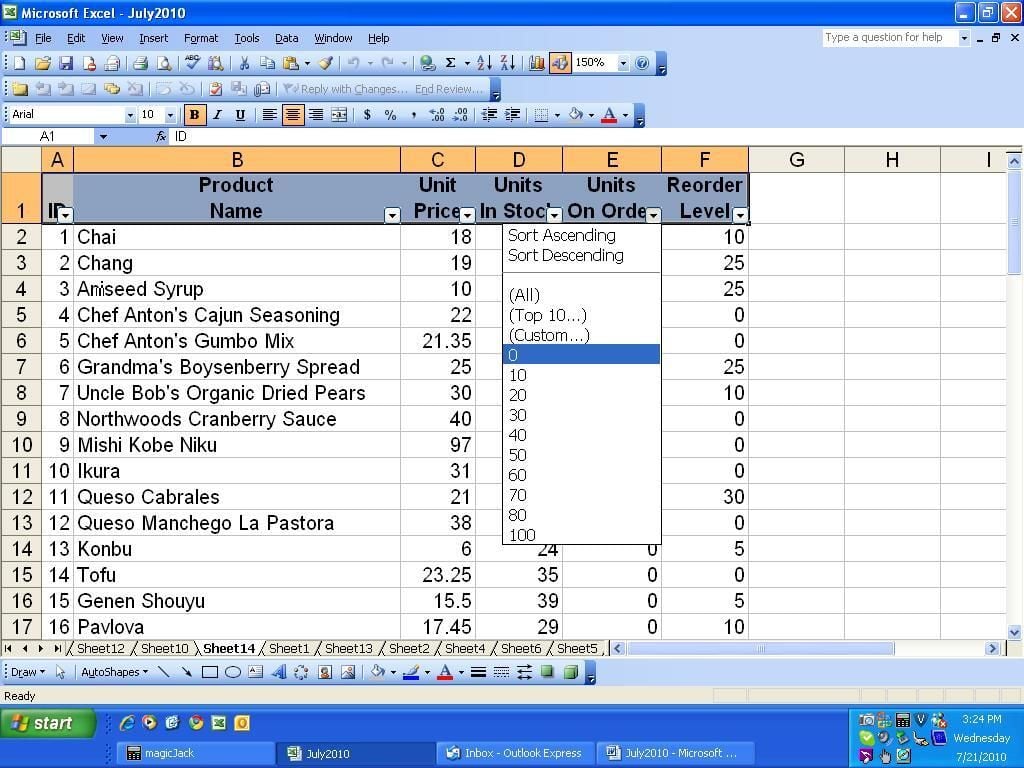Open Fill Color paint bucket on Formatting toolbar
This screenshot has height=768, width=1024.
[575, 115]
